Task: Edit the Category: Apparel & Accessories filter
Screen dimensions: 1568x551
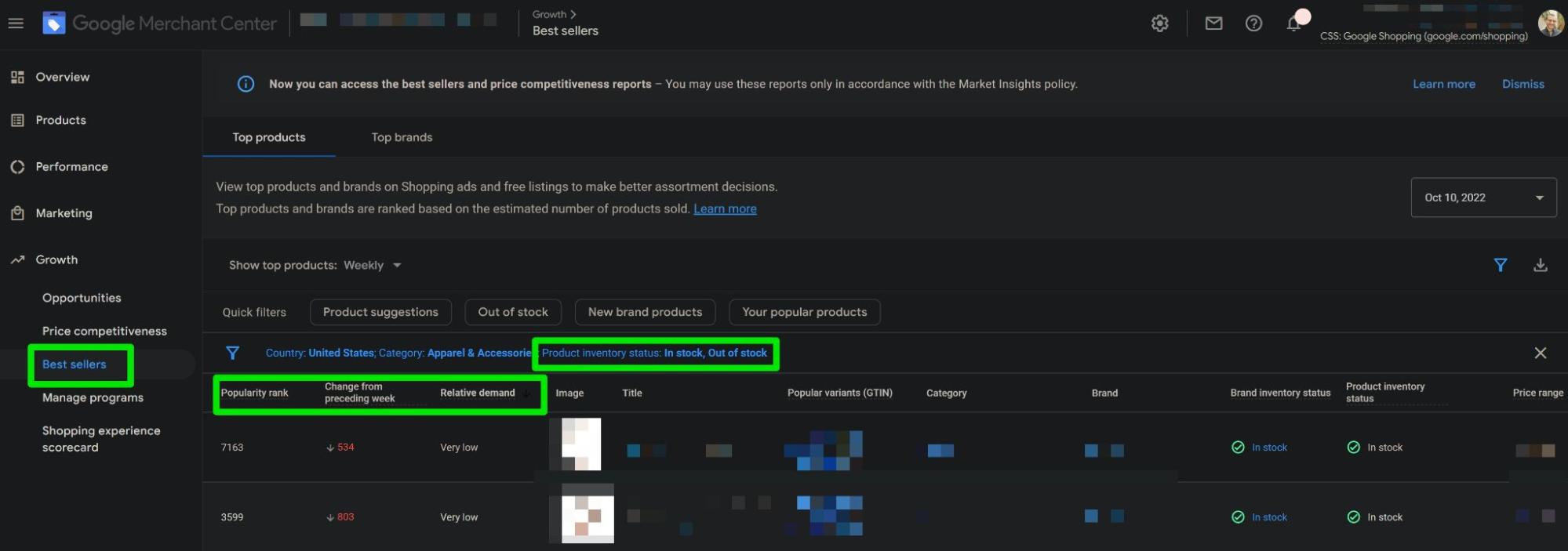Action: click(456, 353)
